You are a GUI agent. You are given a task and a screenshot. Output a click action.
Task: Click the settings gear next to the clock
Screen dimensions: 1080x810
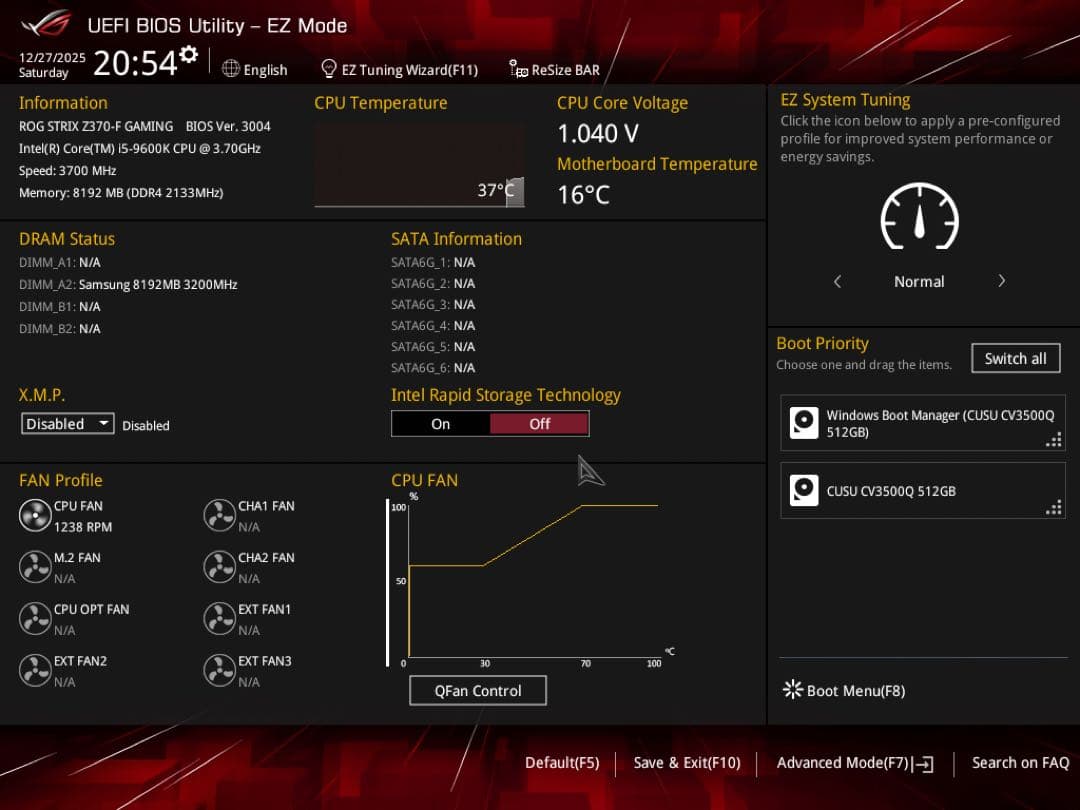pyautogui.click(x=188, y=56)
